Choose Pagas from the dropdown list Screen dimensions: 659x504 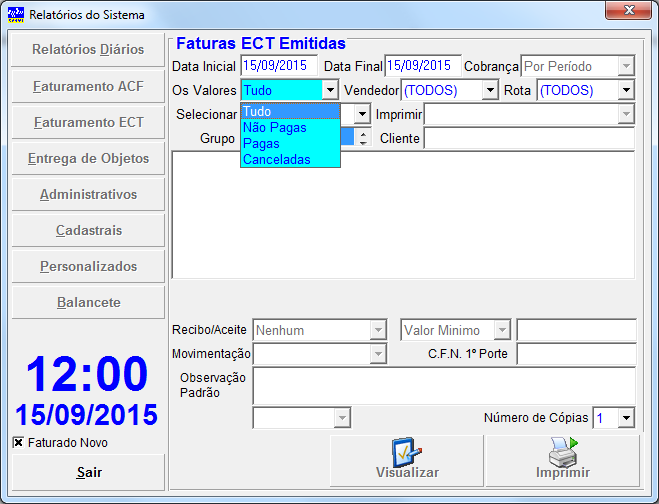[x=290, y=143]
